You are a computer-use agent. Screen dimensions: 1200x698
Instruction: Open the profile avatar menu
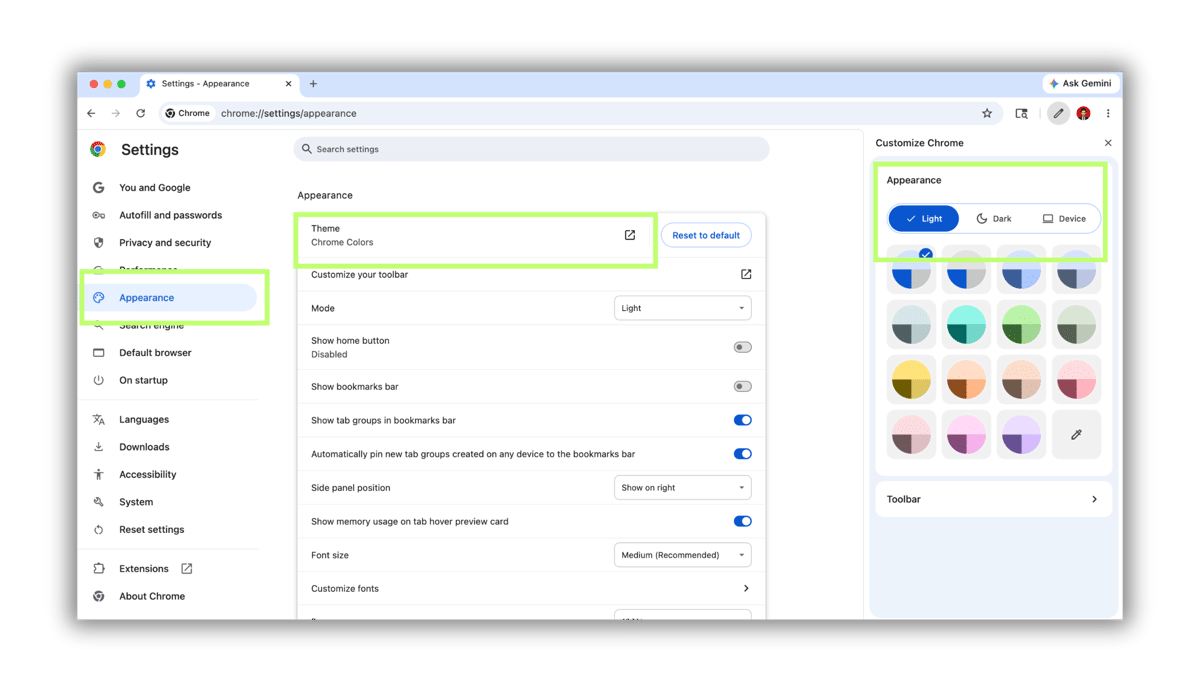pos(1083,113)
